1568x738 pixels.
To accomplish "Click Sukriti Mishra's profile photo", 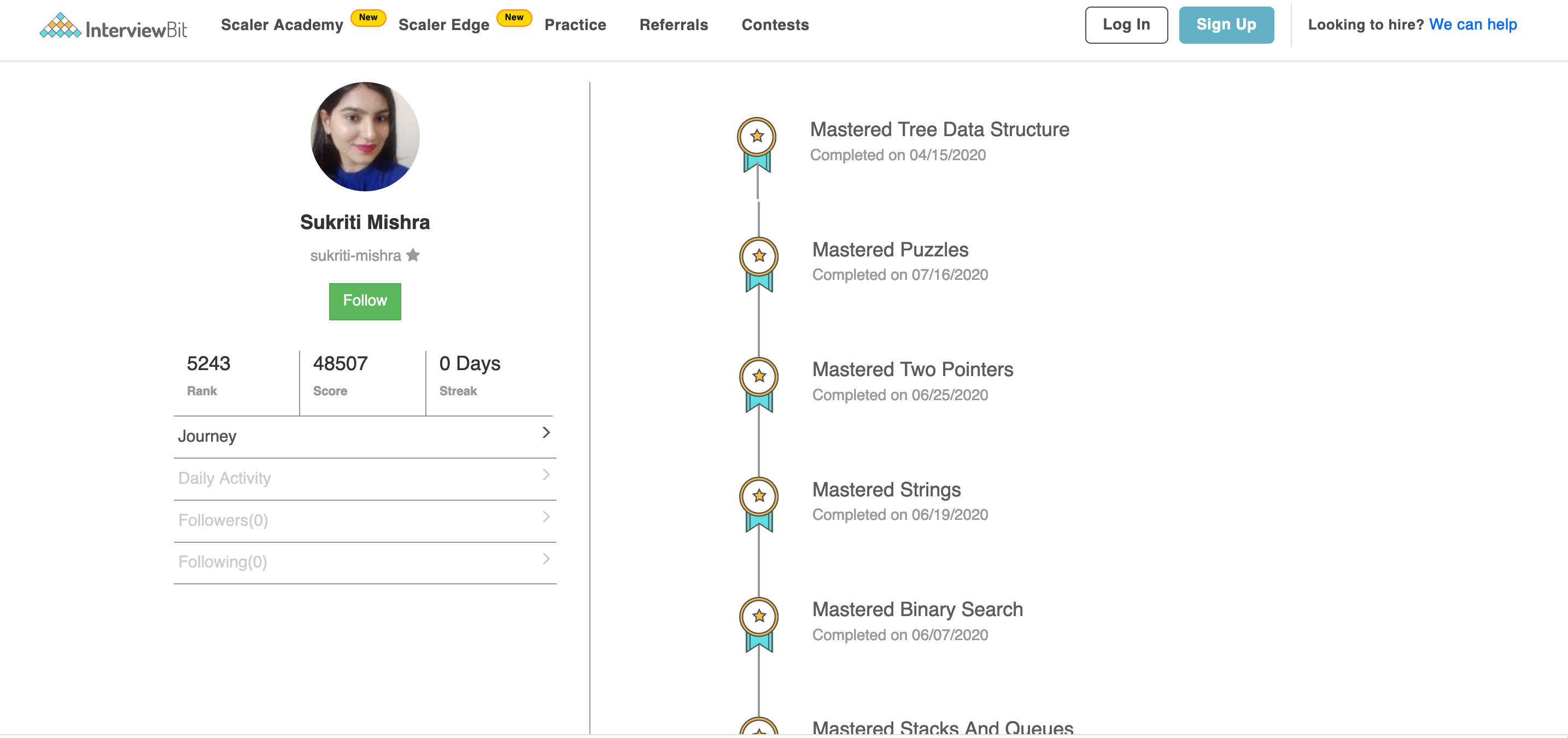I will tap(365, 136).
